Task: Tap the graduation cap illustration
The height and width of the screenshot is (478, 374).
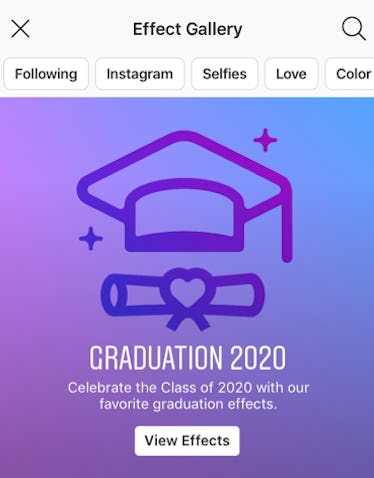Action: pyautogui.click(x=185, y=196)
